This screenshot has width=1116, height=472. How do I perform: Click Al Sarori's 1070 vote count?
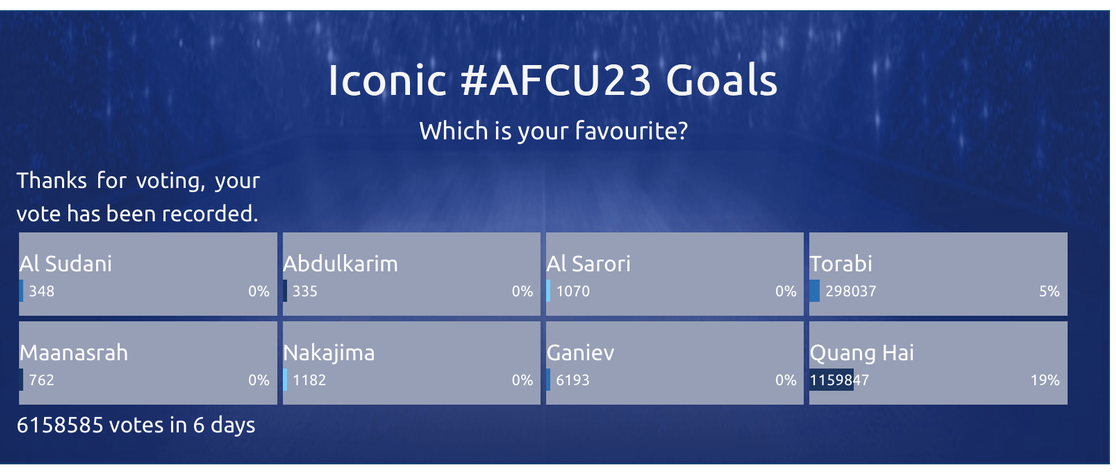click(573, 291)
